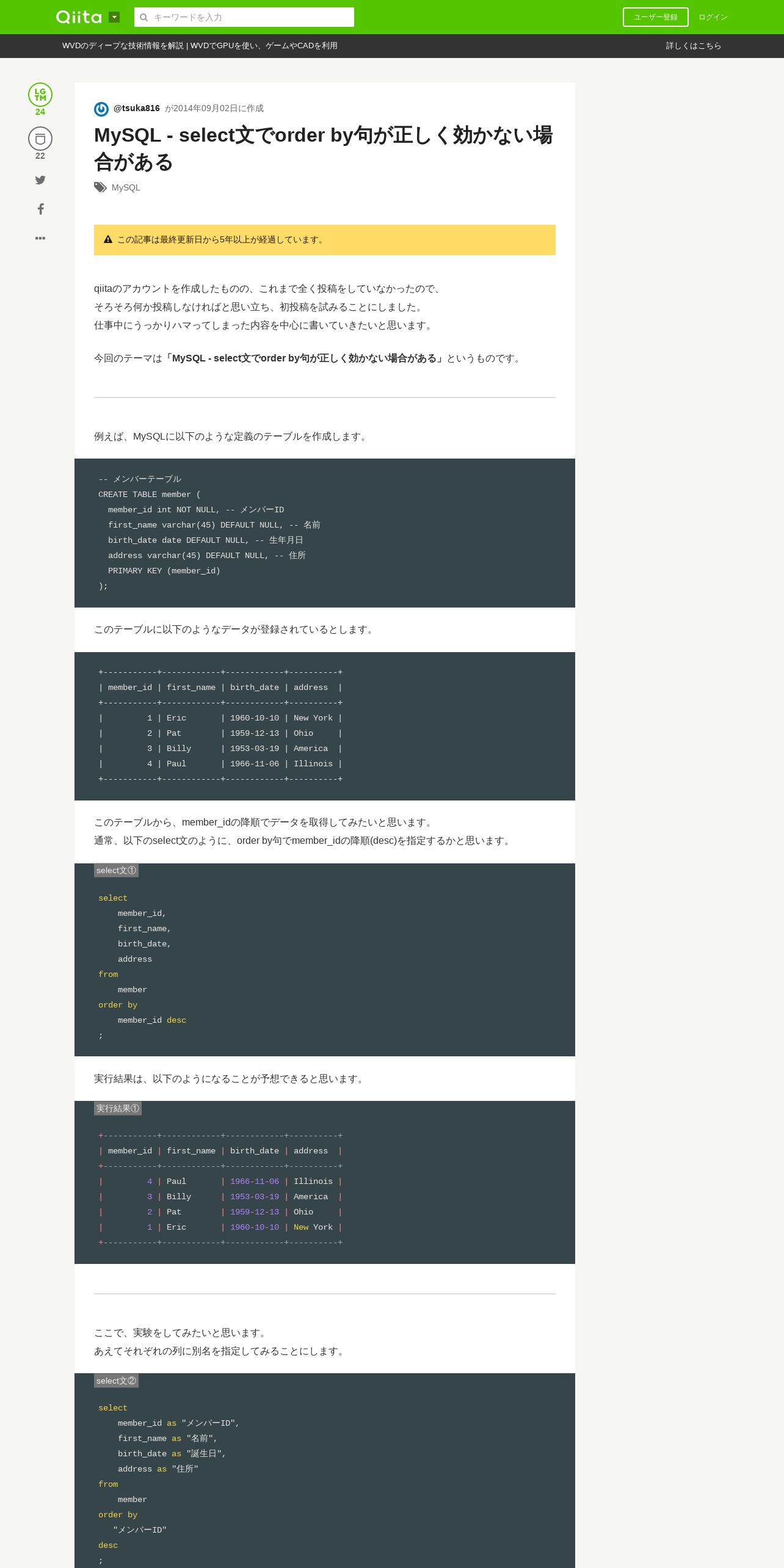This screenshot has width=784, height=1568.
Task: Open the three-dots more options menu
Action: click(x=40, y=238)
